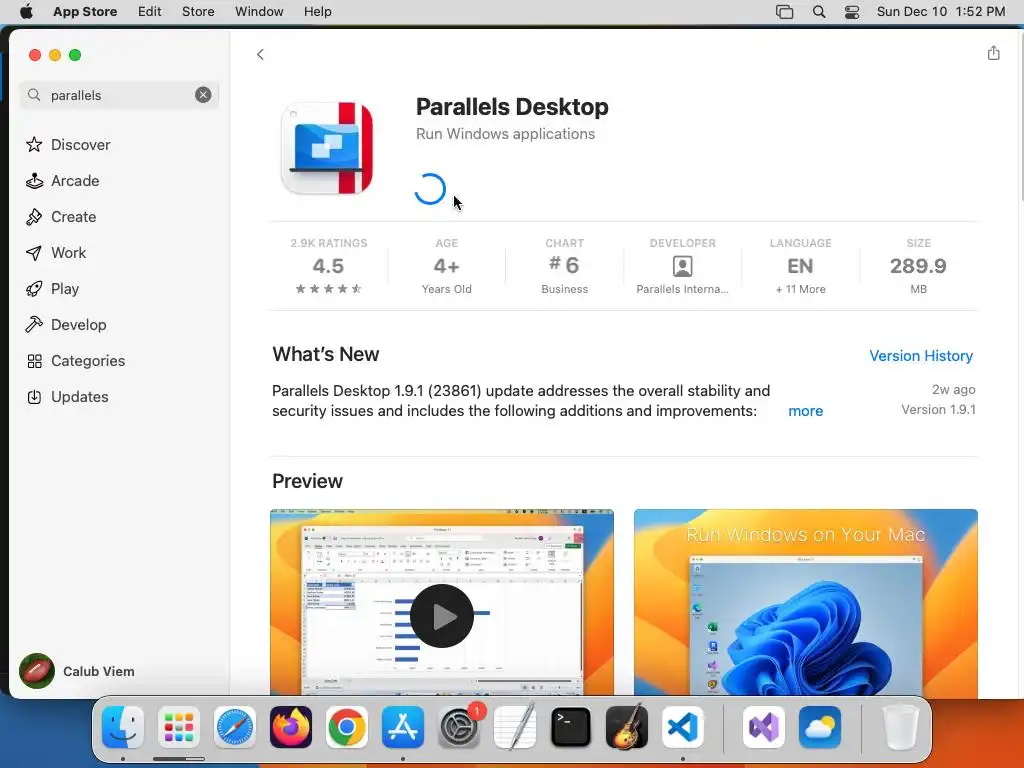
Task: Launch Firefox from the Dock
Action: pos(291,727)
